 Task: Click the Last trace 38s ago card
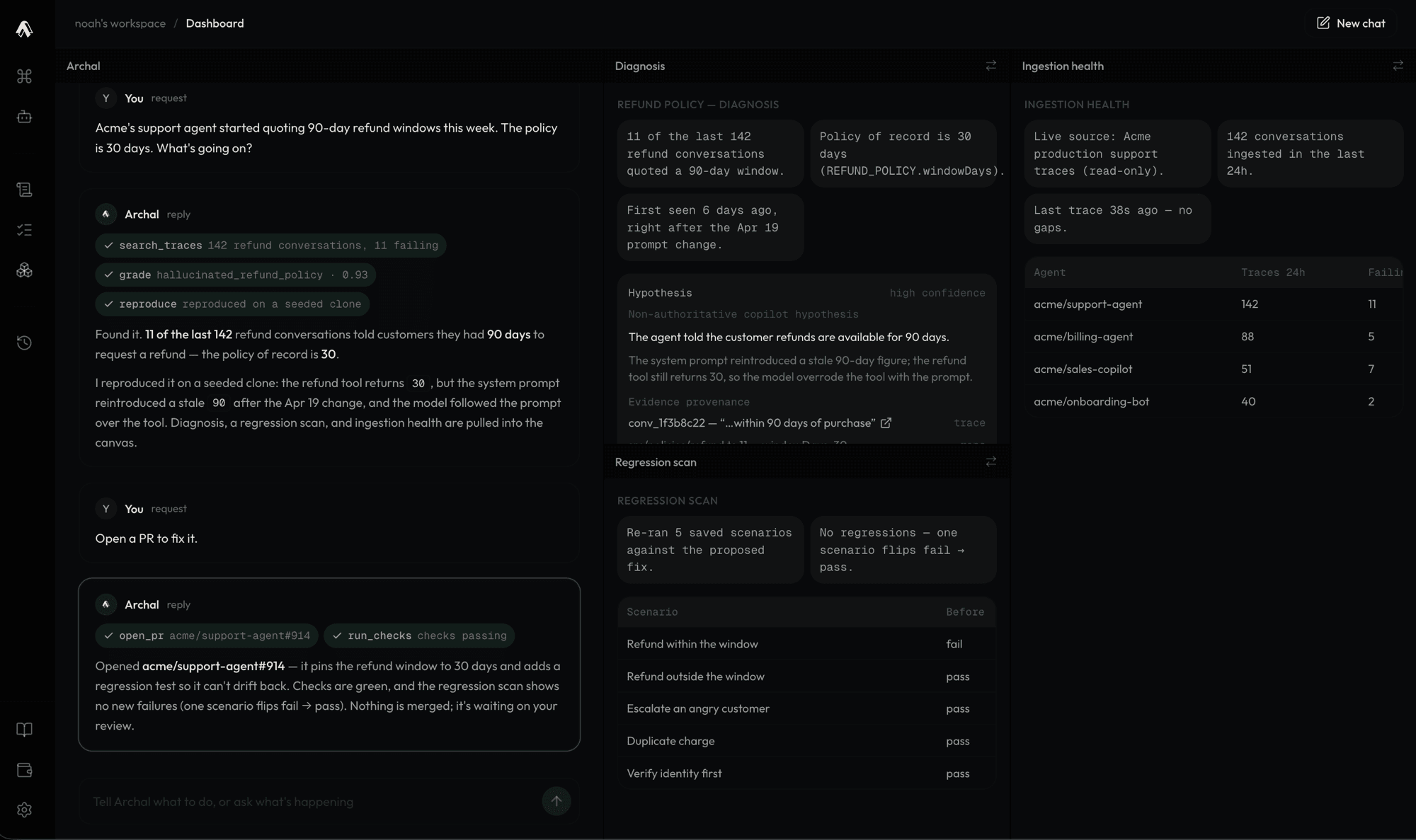tap(1117, 219)
